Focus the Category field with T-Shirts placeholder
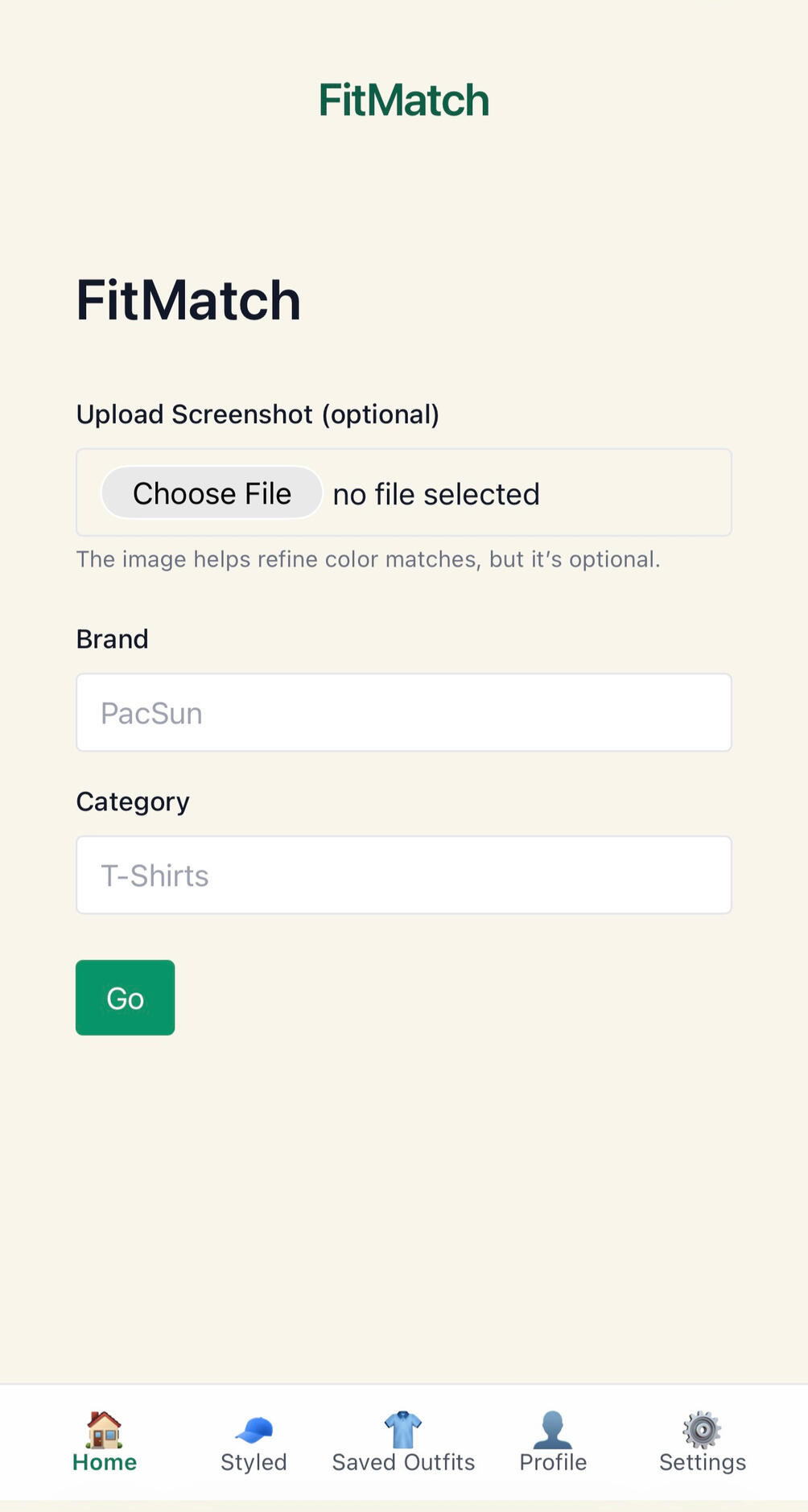Image resolution: width=808 pixels, height=1512 pixels. [x=403, y=875]
